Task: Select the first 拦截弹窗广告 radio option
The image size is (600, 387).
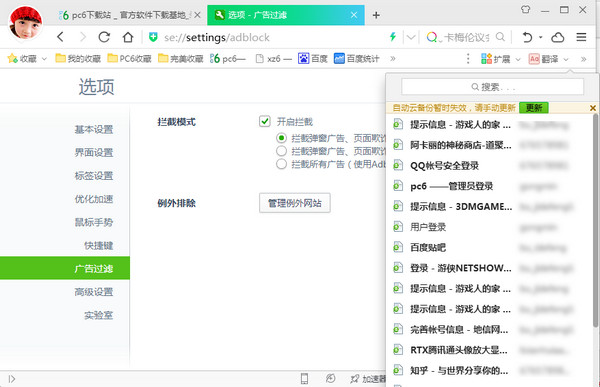Action: click(281, 137)
